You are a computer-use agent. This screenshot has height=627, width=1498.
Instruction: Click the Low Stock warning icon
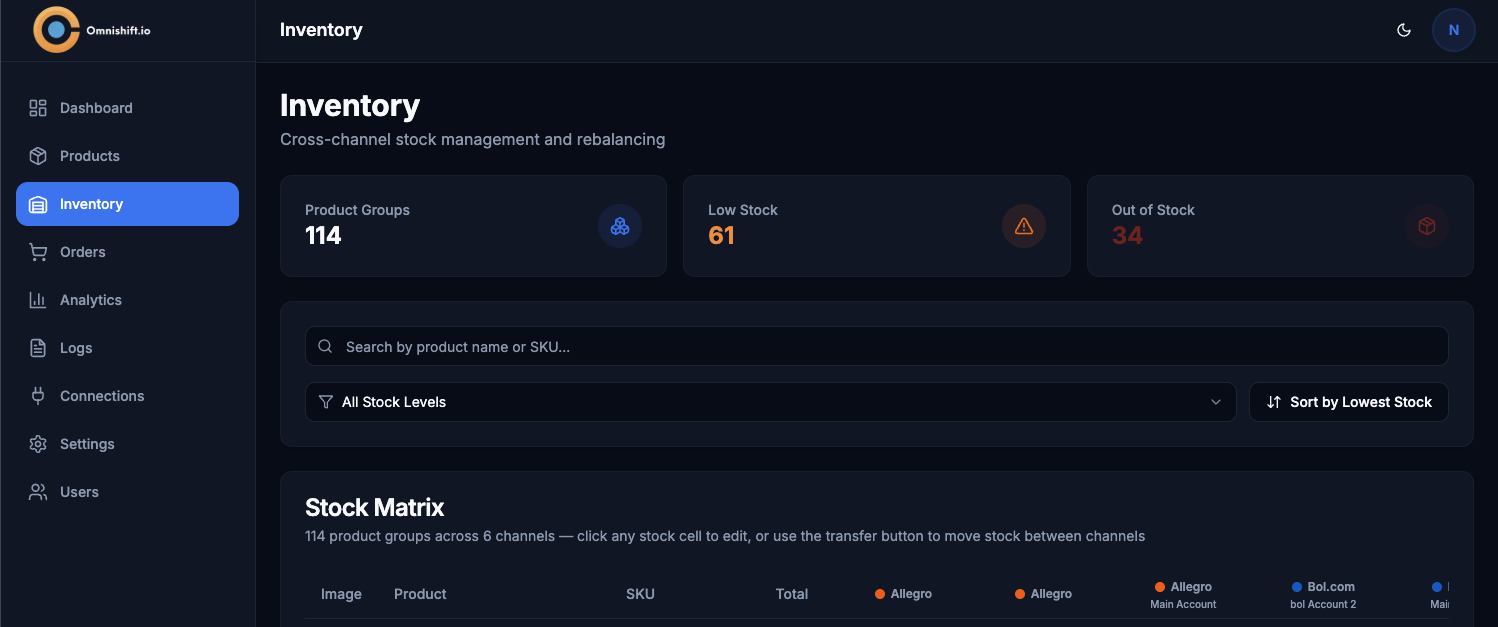pos(1024,226)
